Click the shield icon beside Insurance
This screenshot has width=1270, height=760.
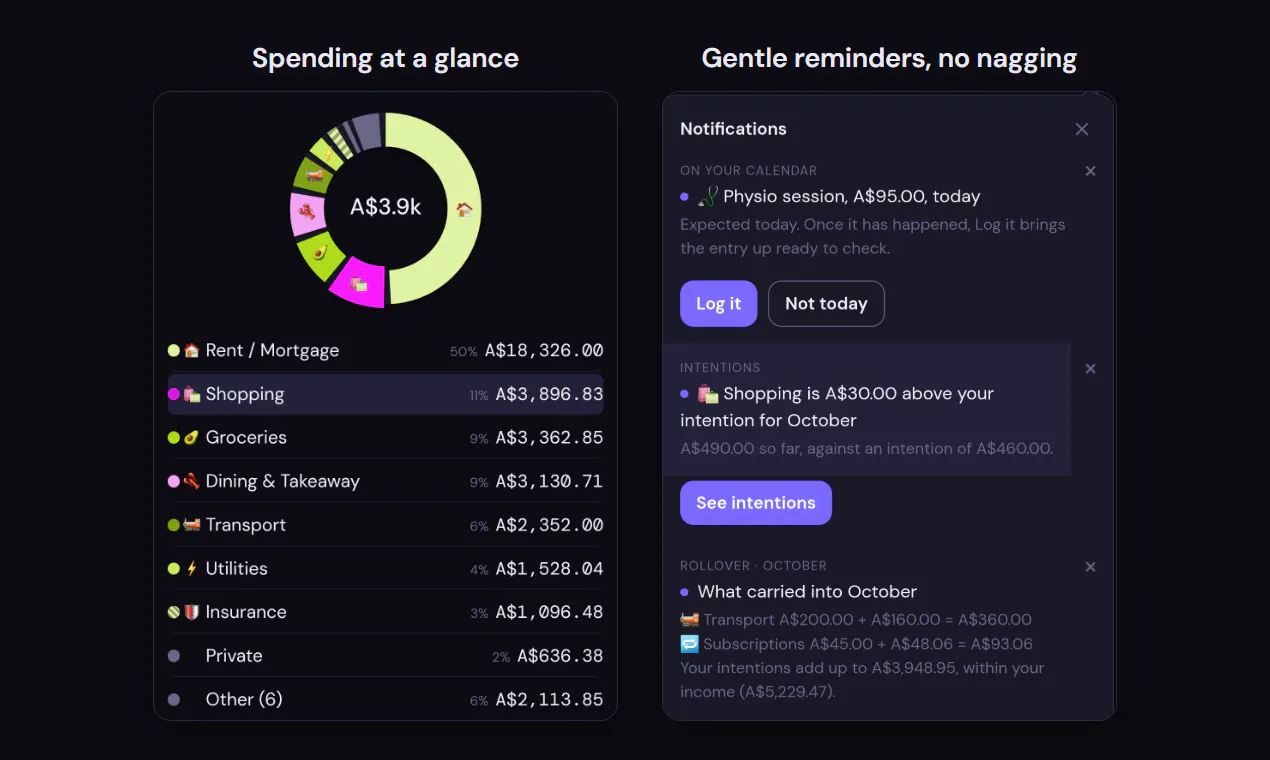pyautogui.click(x=191, y=612)
